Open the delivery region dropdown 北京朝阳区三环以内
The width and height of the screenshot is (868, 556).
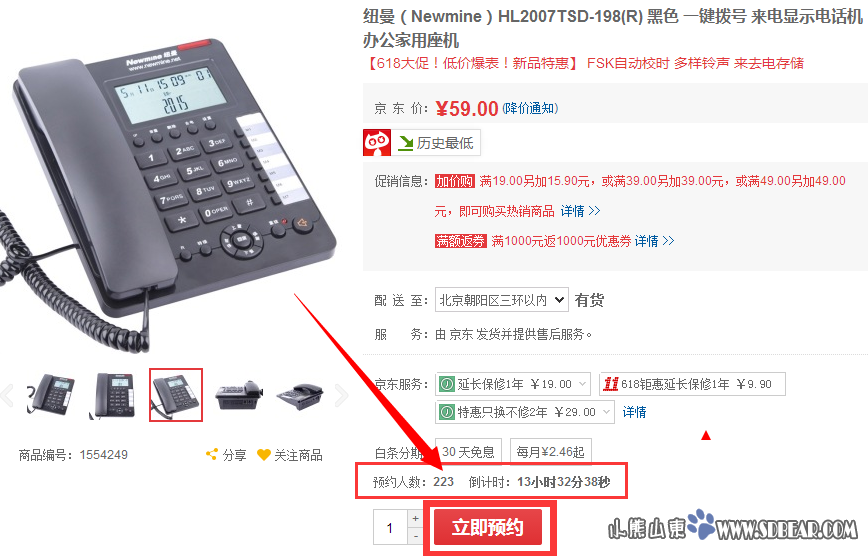[502, 300]
